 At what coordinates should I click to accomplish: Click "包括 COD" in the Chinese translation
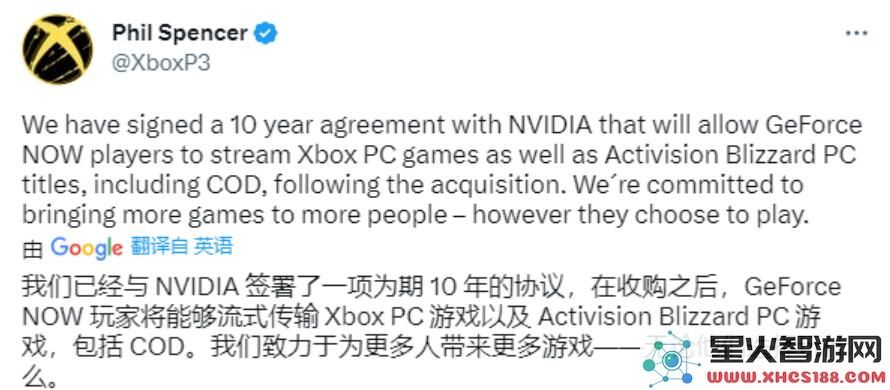point(126,348)
